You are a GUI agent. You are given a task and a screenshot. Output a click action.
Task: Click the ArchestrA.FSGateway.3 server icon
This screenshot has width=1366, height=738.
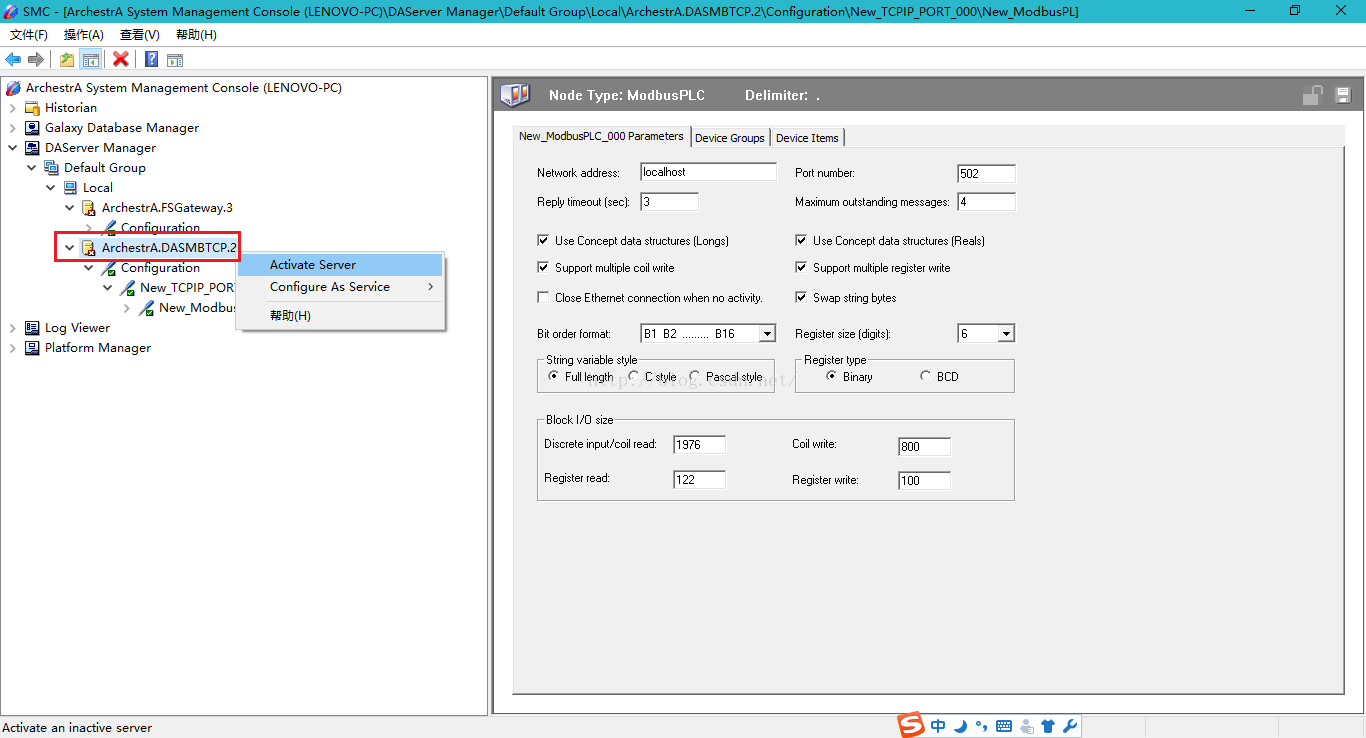(x=89, y=208)
